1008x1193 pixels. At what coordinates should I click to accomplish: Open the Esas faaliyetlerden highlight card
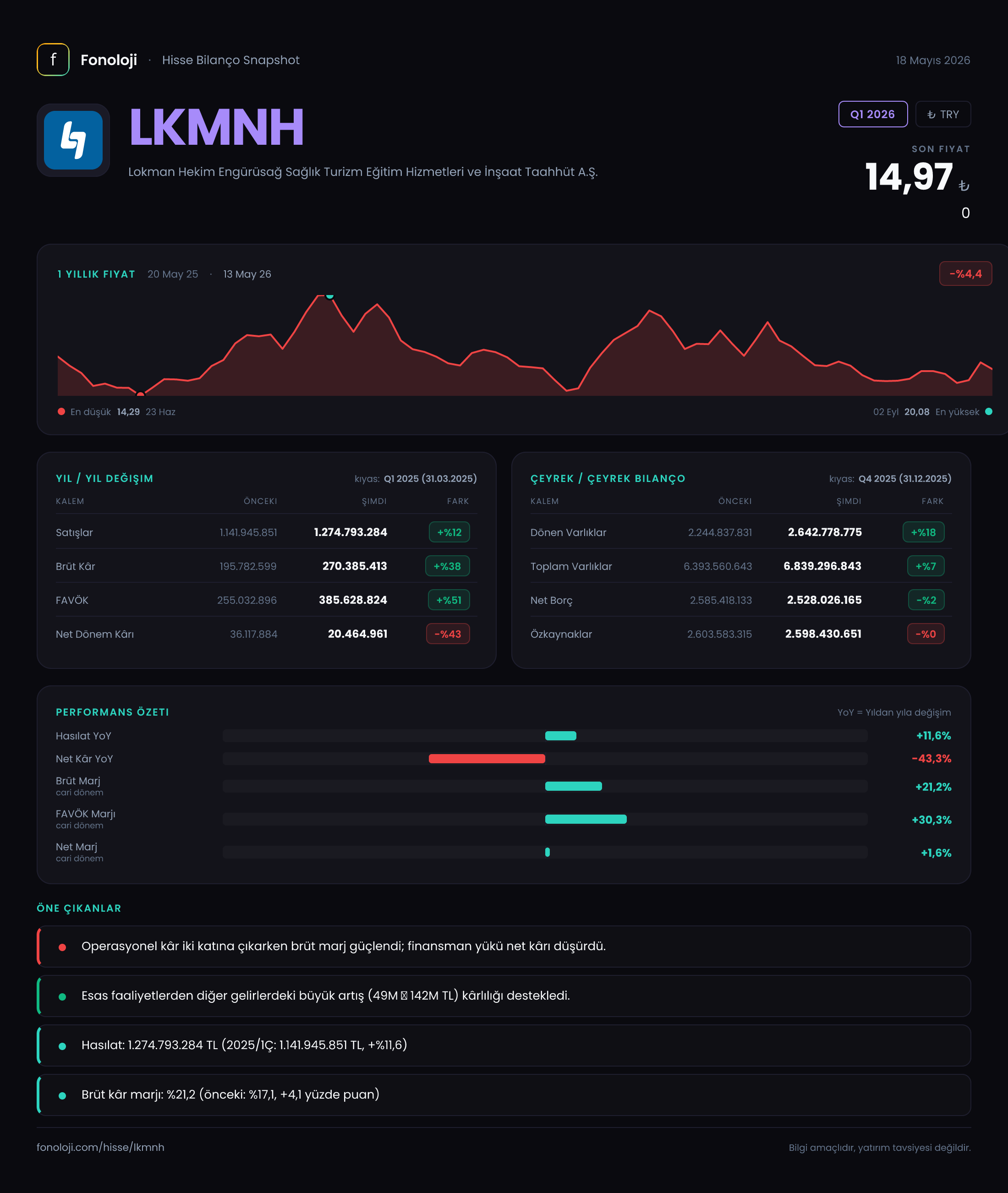click(x=504, y=996)
